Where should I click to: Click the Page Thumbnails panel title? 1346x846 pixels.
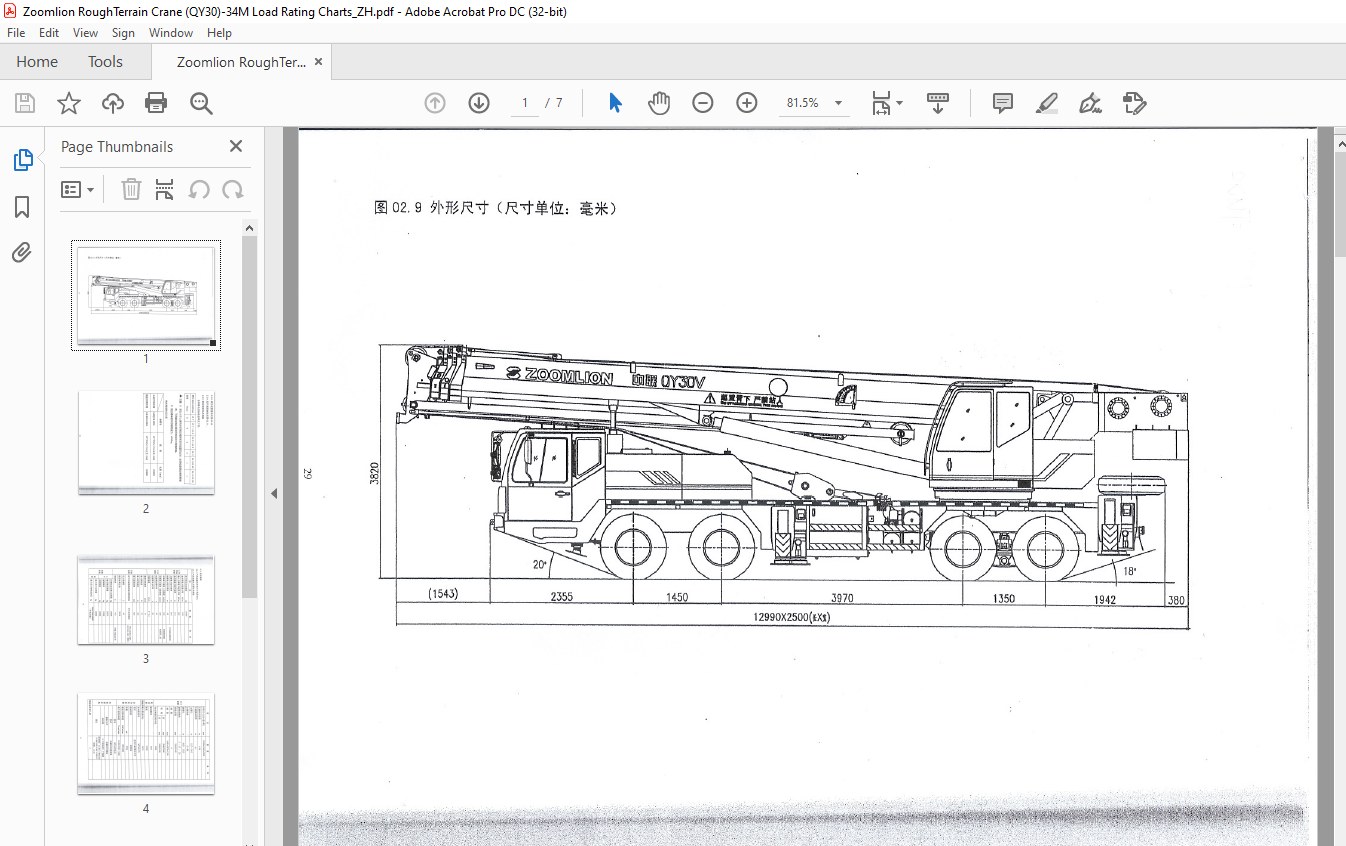(x=117, y=146)
